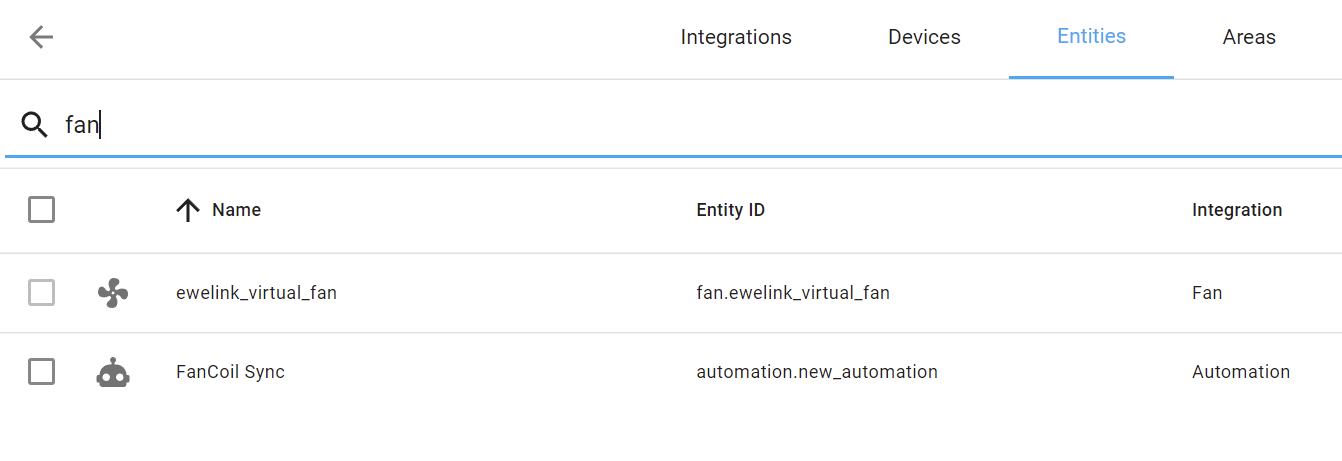The image size is (1342, 461).
Task: Sort by Integration column header
Action: (x=1237, y=210)
